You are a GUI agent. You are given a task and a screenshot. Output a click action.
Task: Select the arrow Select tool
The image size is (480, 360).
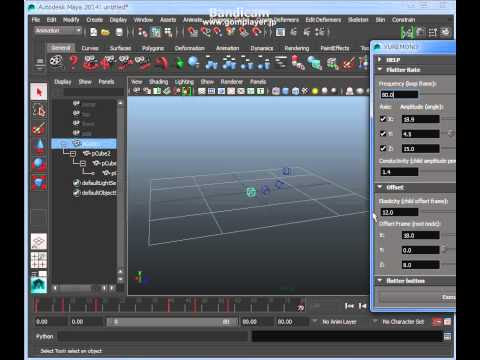(39, 92)
